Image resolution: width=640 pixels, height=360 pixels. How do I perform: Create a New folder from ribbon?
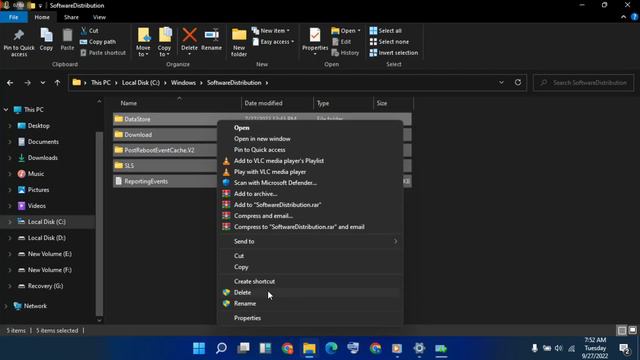(x=239, y=42)
